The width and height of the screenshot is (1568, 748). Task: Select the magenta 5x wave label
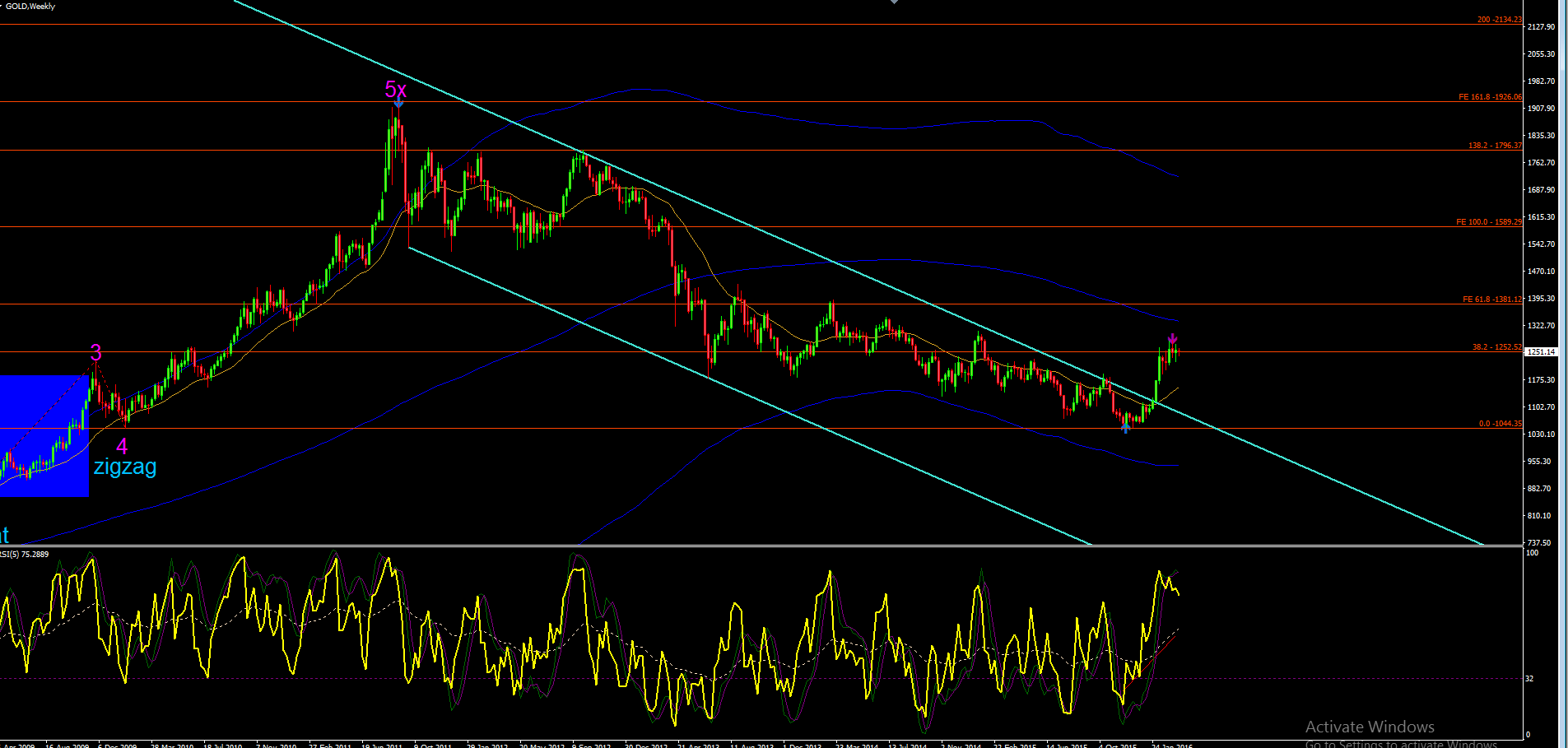pos(396,90)
